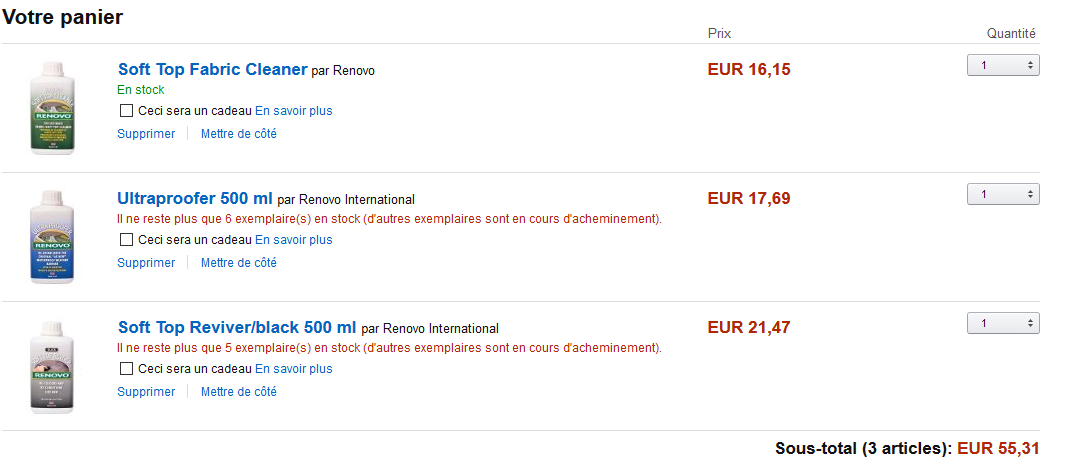Open quantity dropdown for Soft Top Fabric Cleaner
The image size is (1067, 472).
click(x=1003, y=65)
